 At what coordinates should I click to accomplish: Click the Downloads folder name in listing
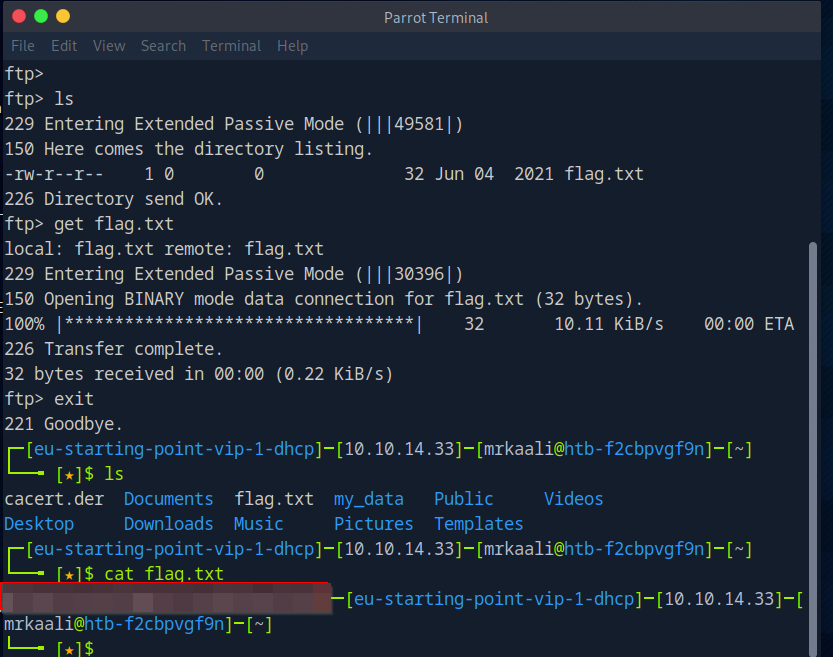(x=168, y=524)
